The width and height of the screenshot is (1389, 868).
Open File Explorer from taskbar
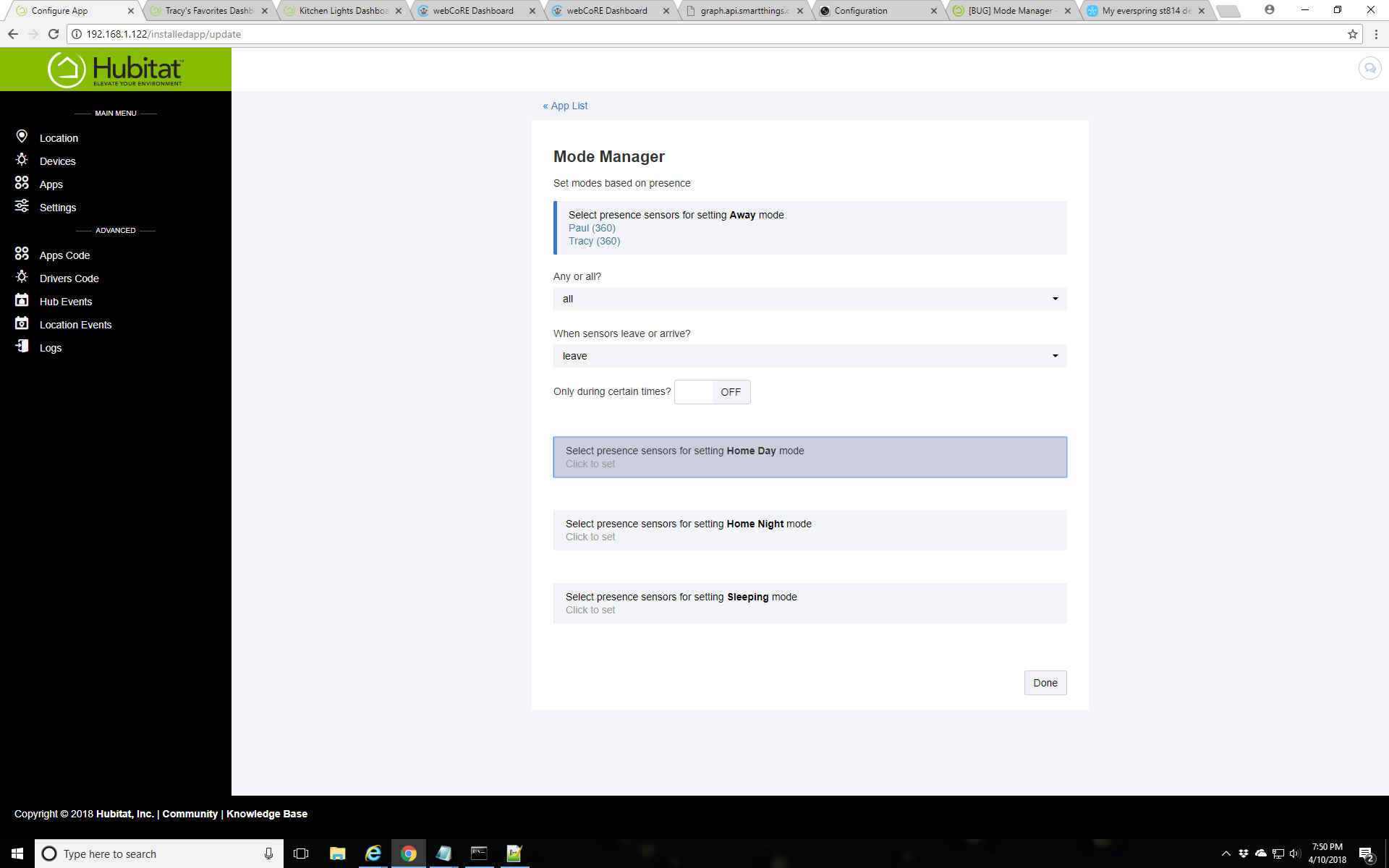(337, 854)
